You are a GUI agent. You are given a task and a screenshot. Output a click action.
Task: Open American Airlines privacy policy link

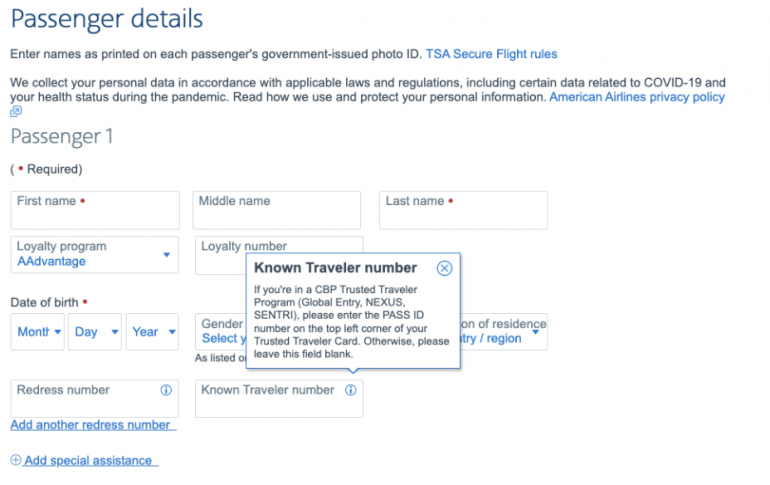637,97
